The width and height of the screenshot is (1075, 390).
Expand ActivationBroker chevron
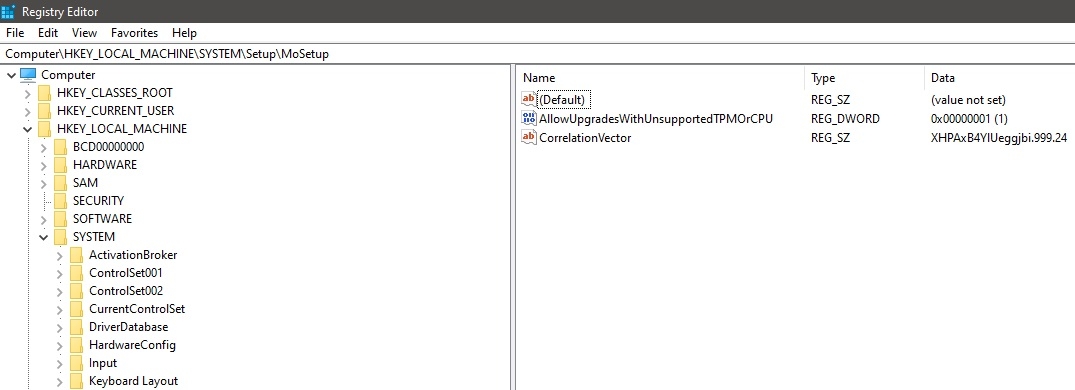[x=60, y=255]
